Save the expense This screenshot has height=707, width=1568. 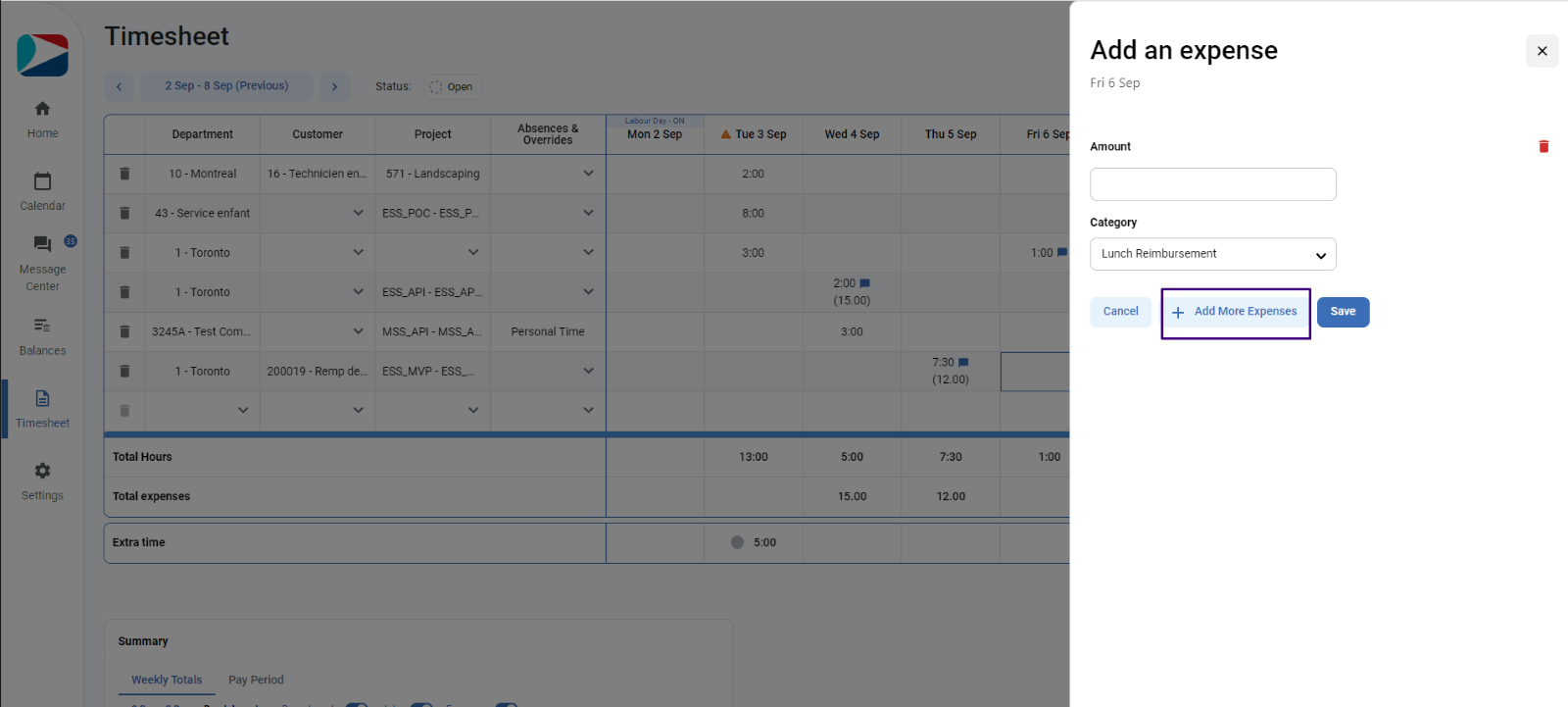[x=1343, y=312]
